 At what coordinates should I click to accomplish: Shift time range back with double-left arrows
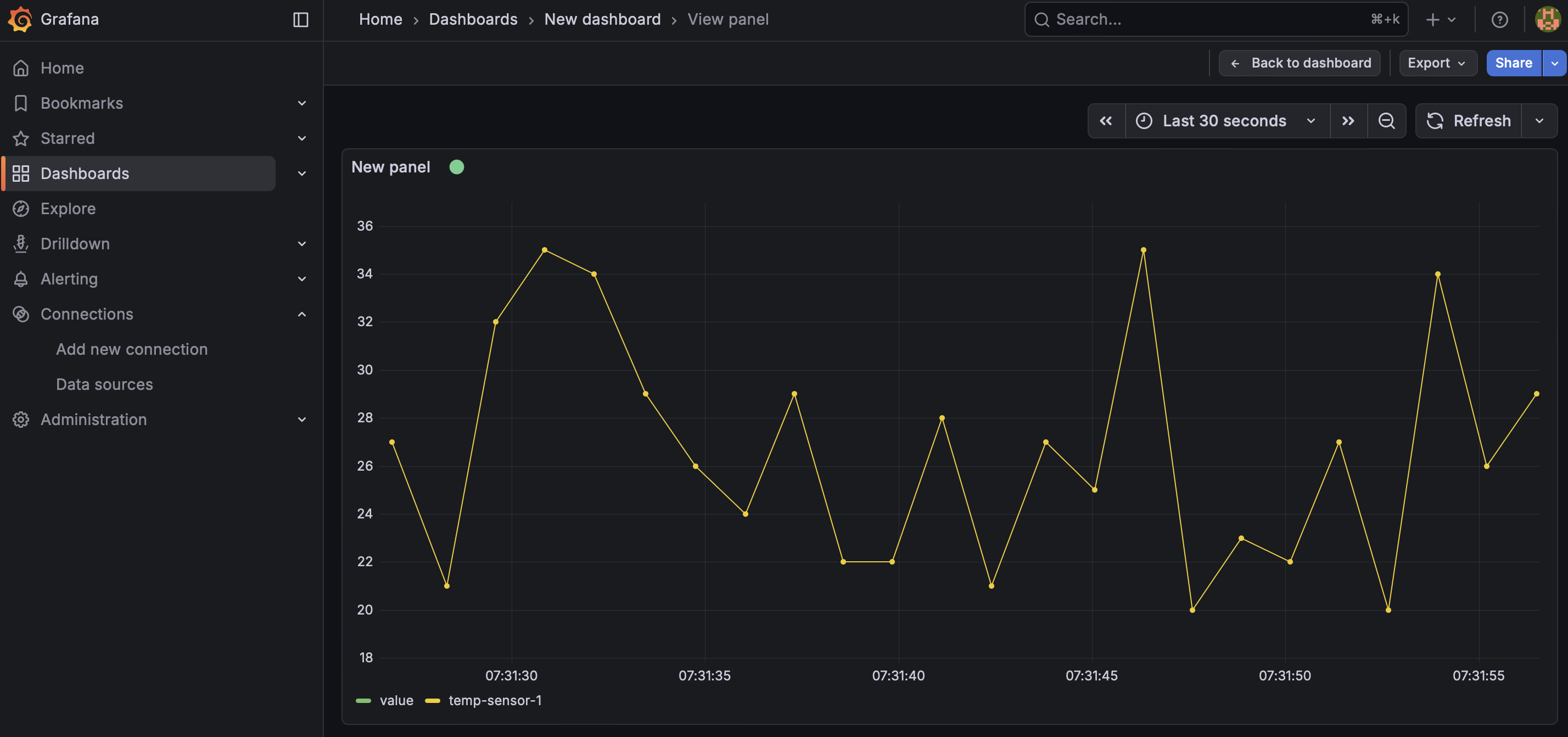tap(1106, 120)
